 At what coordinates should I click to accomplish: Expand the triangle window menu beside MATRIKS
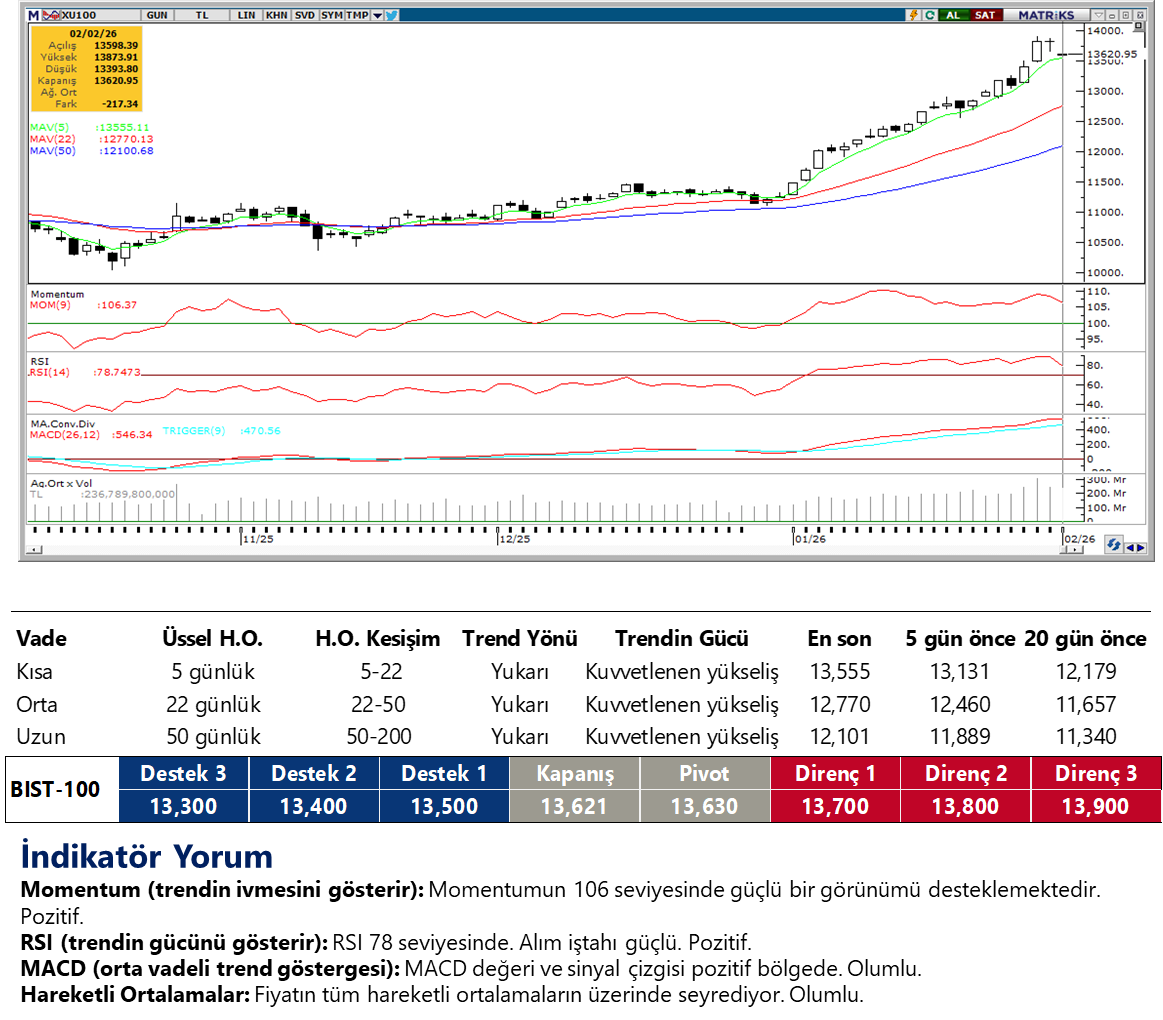click(1098, 15)
